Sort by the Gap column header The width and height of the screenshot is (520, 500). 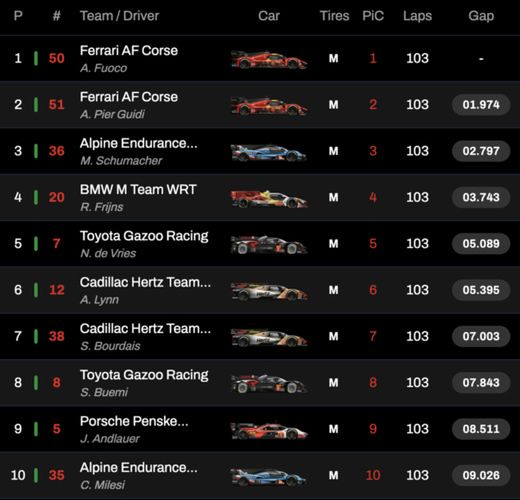pos(481,16)
